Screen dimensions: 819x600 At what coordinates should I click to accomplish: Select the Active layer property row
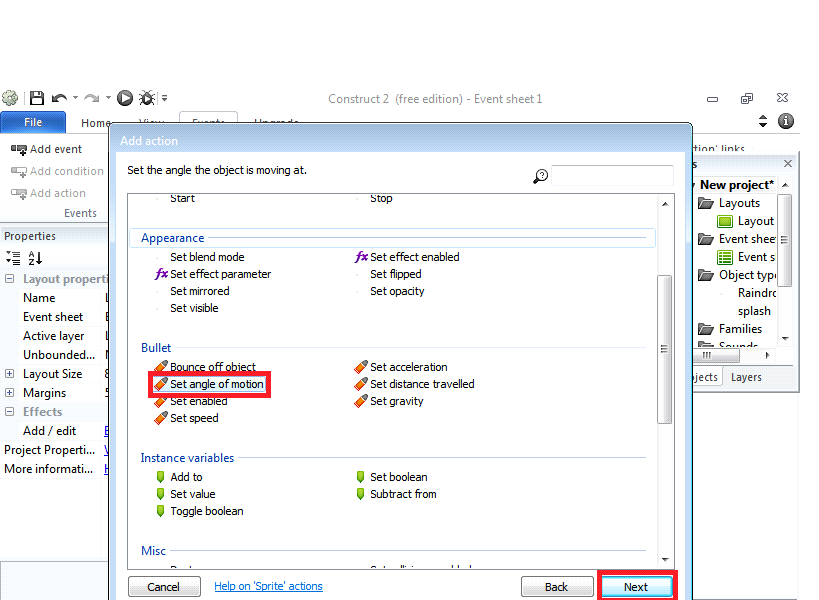pos(54,336)
